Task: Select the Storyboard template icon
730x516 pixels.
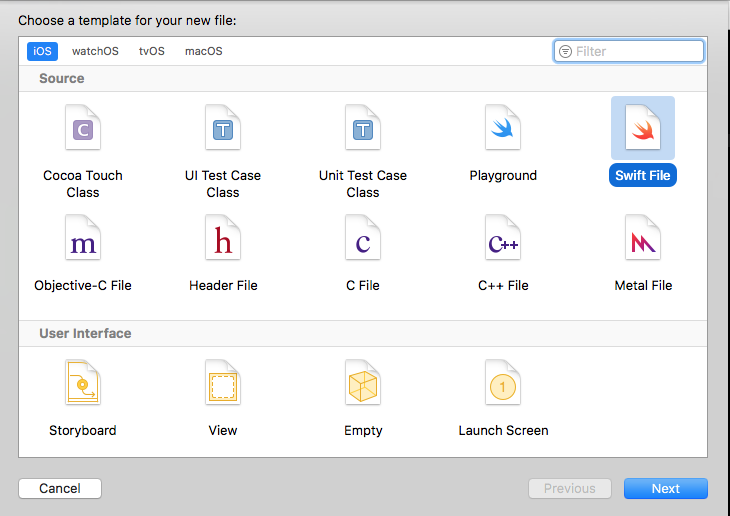Action: [83, 384]
